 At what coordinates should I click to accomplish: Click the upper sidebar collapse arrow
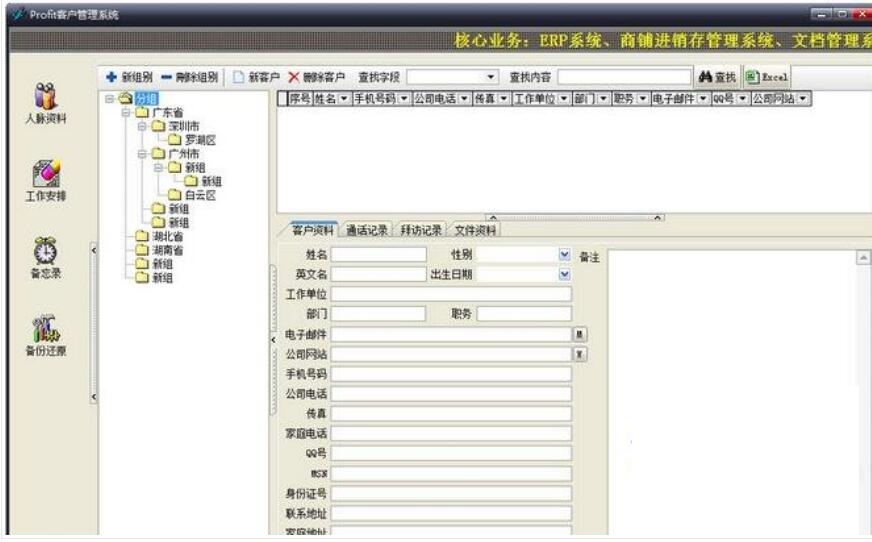(93, 251)
